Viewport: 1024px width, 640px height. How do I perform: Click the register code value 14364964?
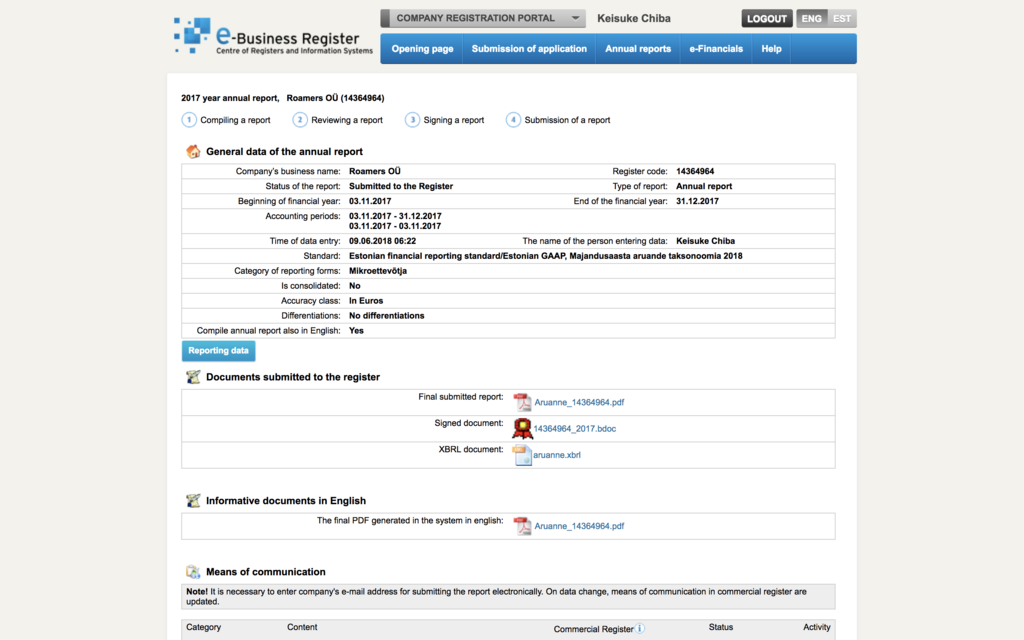point(695,171)
